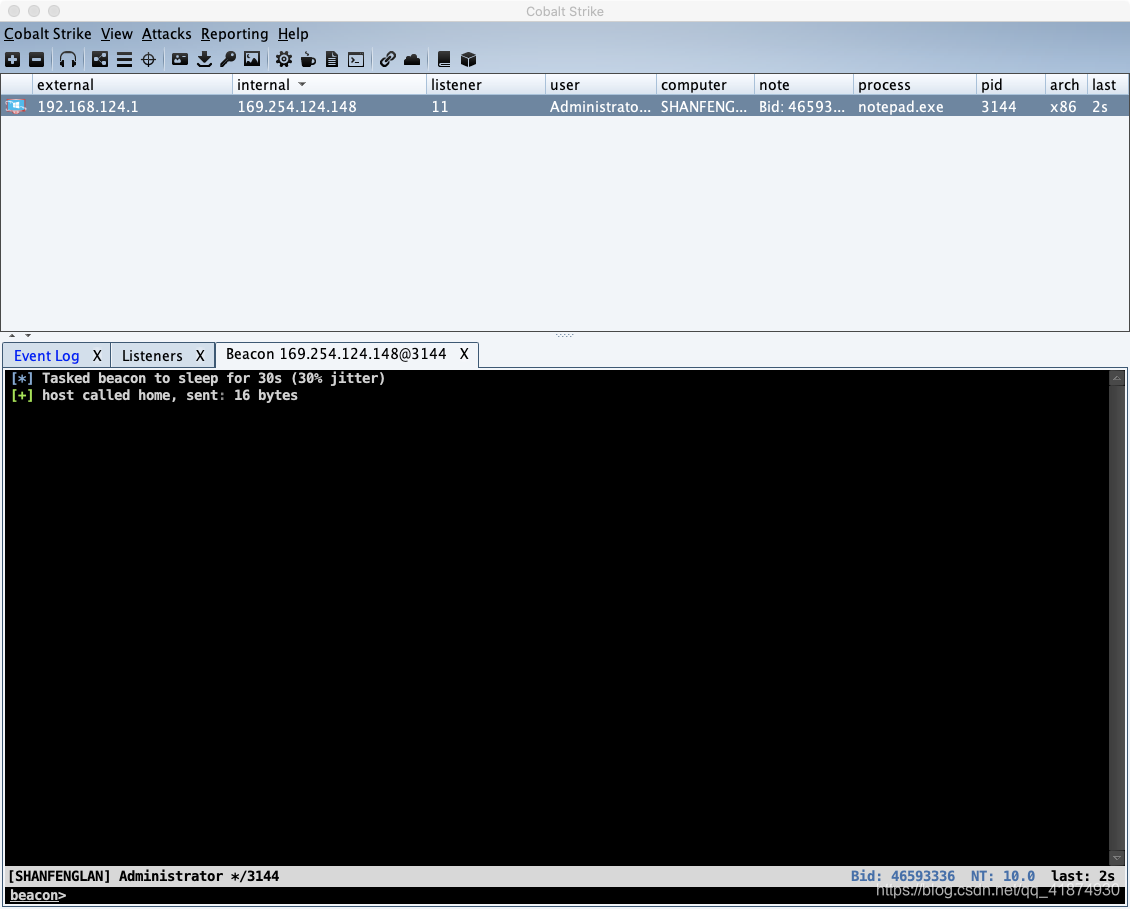
Task: Switch to target table crosshair icon
Action: click(x=148, y=60)
